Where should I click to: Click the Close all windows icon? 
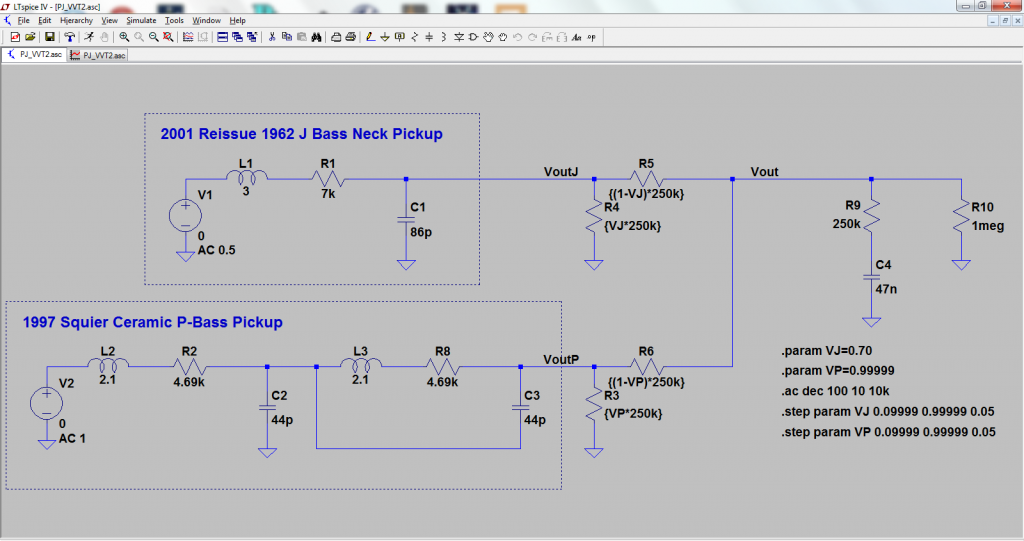[252, 37]
